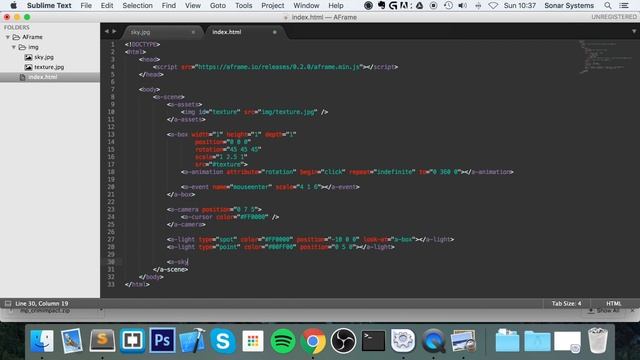This screenshot has height=360, width=640.
Task: Click the Evernote elephant menu bar icon
Action: click(x=382, y=6)
